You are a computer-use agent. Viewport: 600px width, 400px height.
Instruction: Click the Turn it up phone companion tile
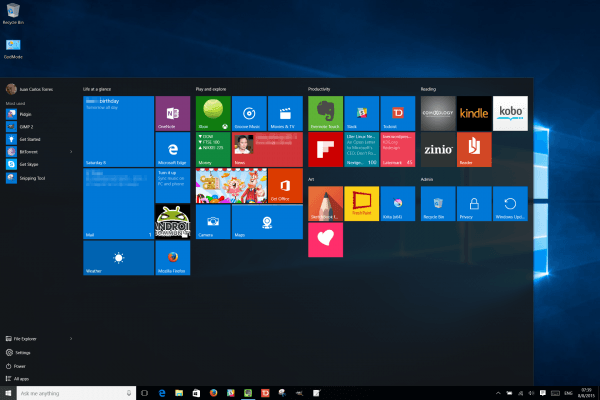pyautogui.click(x=173, y=186)
